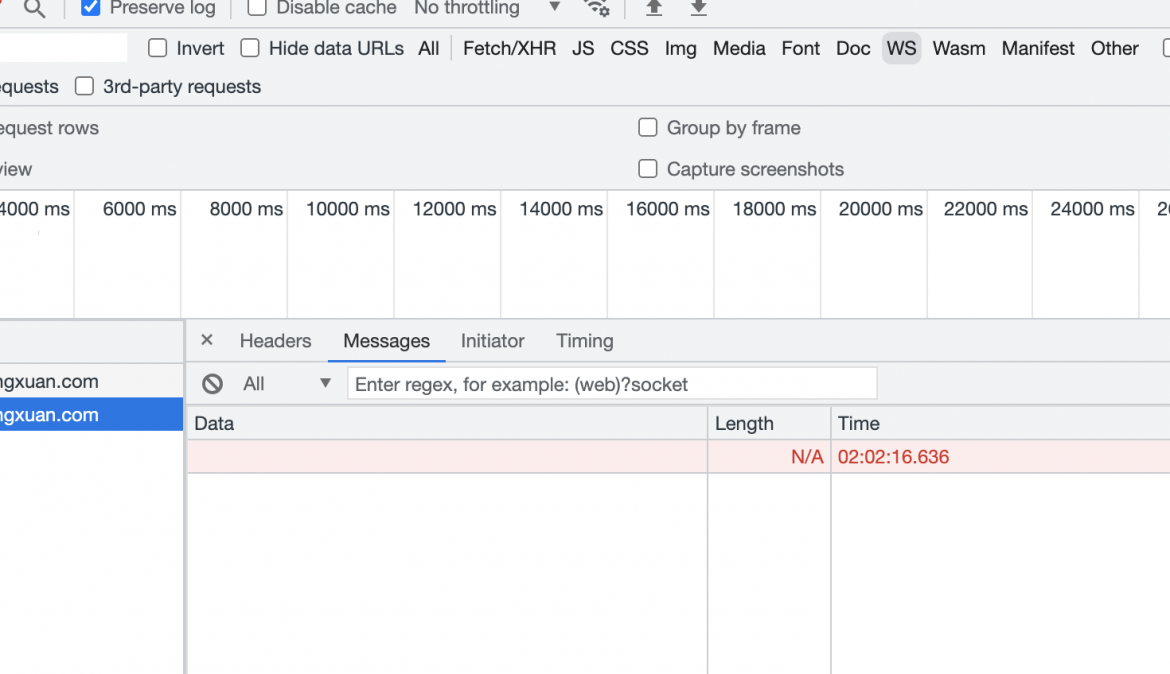Enable Hide data URLs checkbox
The image size is (1170, 674).
(x=250, y=48)
